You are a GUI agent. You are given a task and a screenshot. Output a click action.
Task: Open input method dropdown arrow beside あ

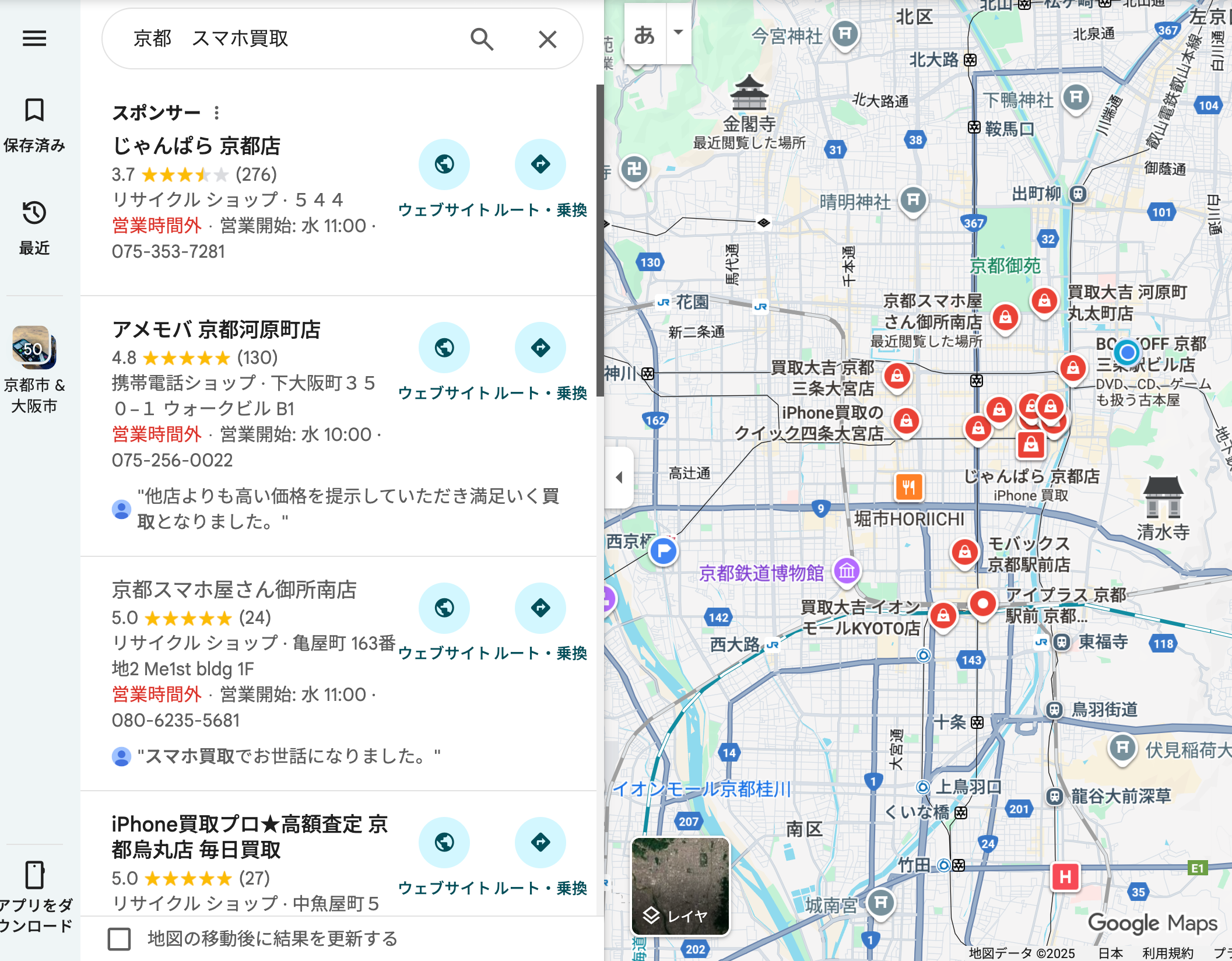[678, 33]
